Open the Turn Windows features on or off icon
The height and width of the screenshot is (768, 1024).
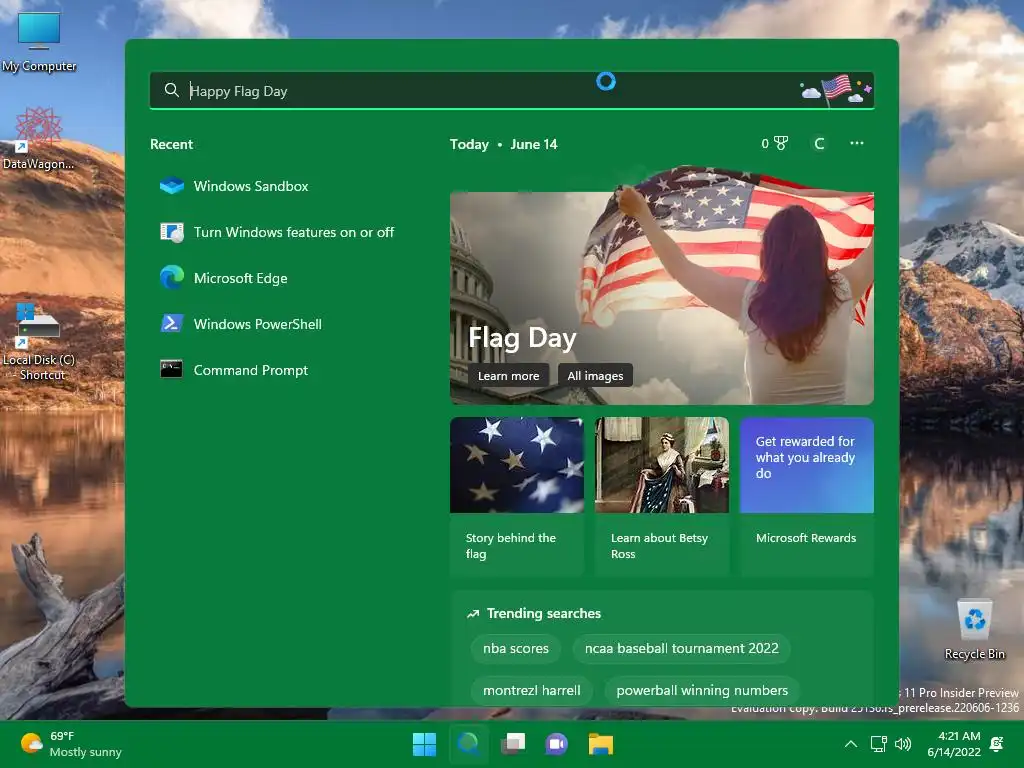172,232
